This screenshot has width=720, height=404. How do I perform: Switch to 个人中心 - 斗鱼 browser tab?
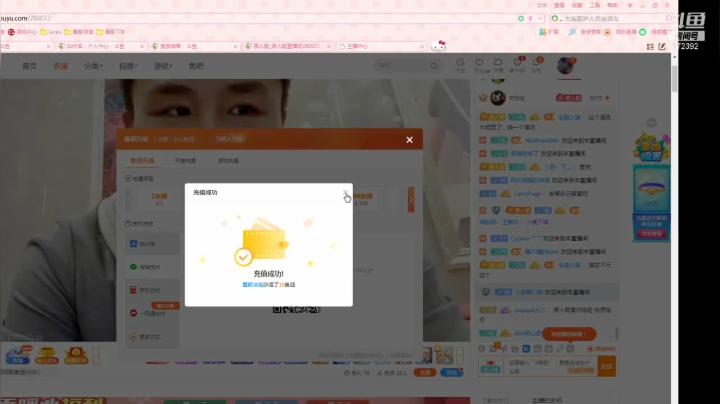[x=101, y=46]
